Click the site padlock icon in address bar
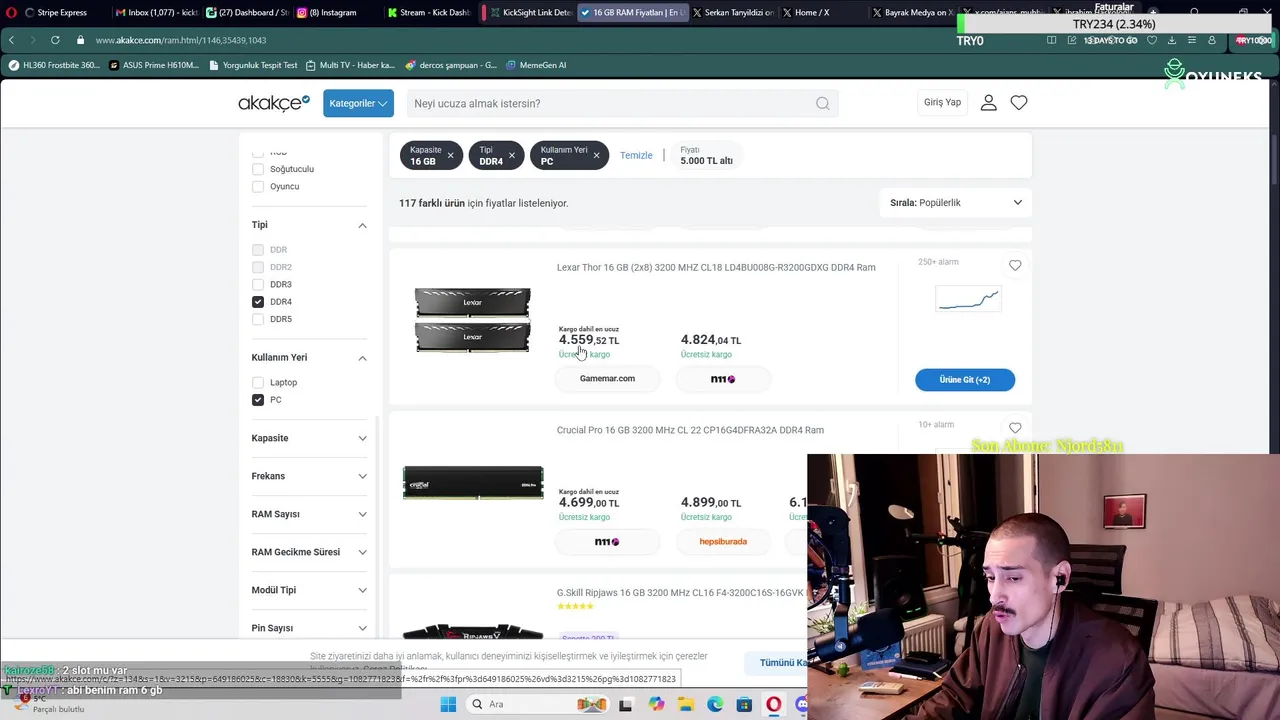 81,40
